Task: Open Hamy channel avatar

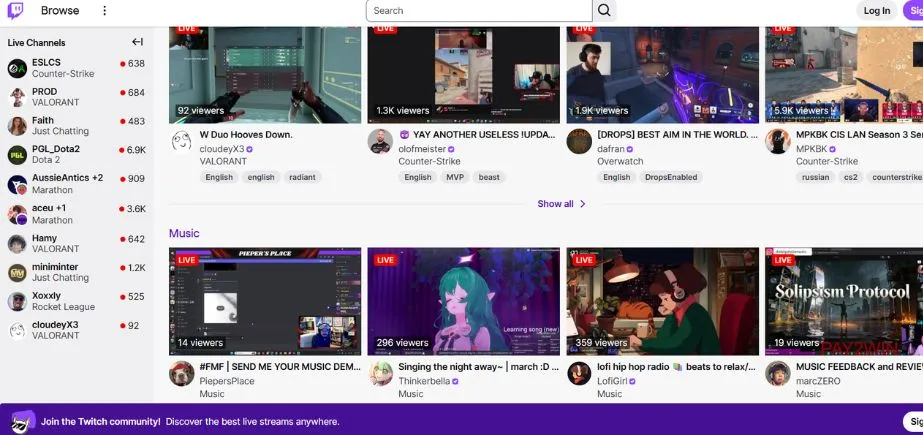Action: (x=17, y=244)
